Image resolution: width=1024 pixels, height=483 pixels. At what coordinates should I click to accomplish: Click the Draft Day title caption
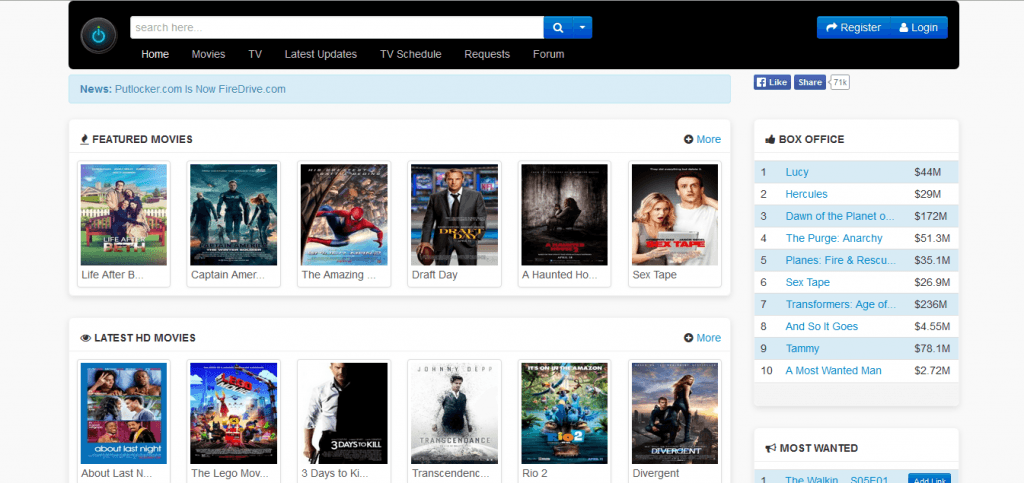tap(434, 275)
